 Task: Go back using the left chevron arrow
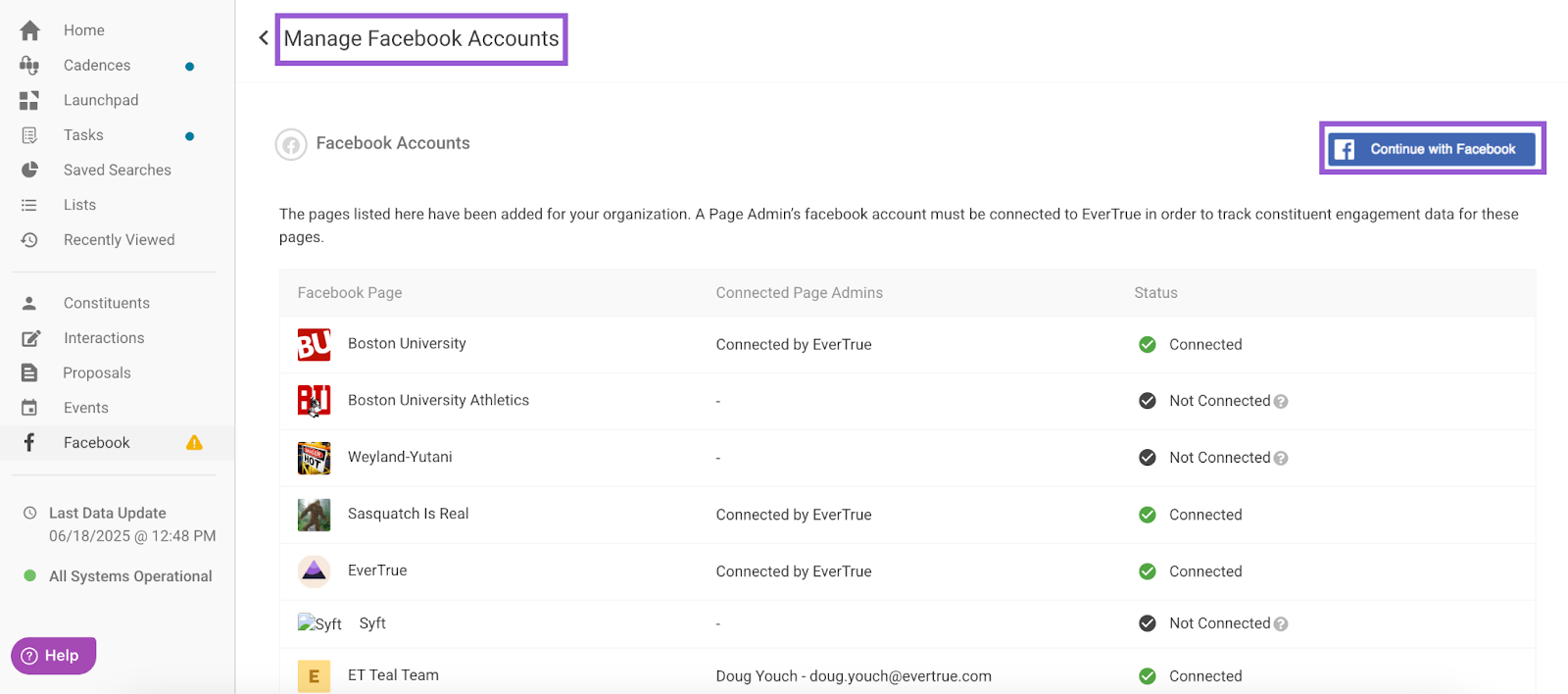coord(264,38)
